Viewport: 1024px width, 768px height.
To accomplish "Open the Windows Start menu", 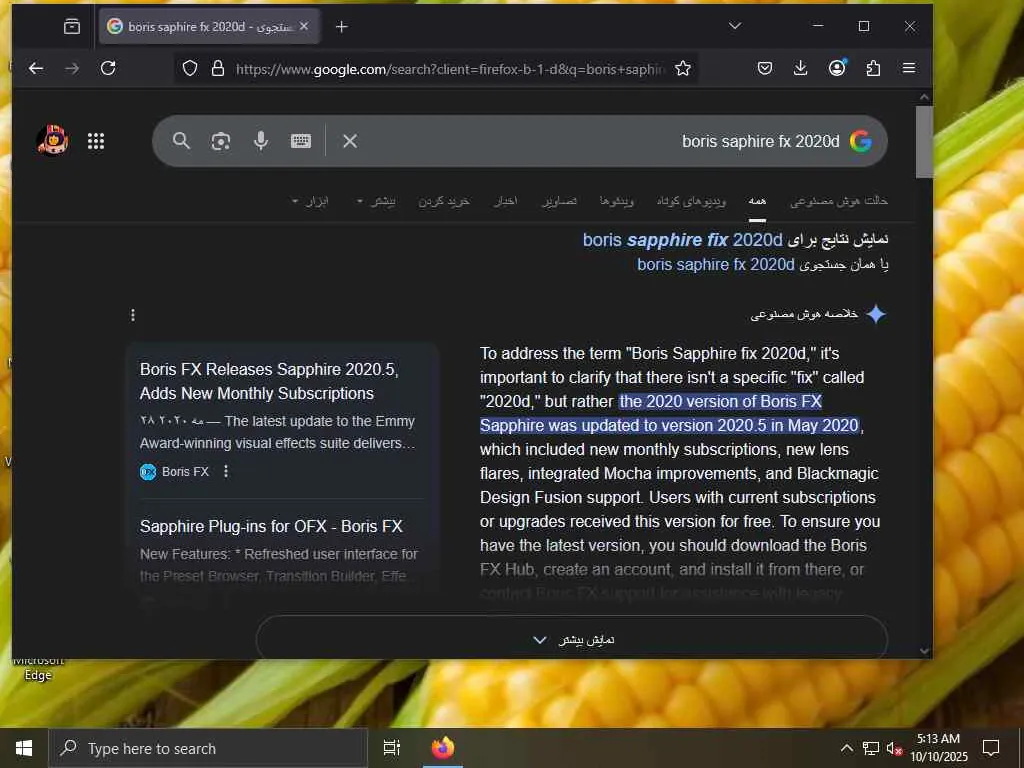I will [x=24, y=748].
